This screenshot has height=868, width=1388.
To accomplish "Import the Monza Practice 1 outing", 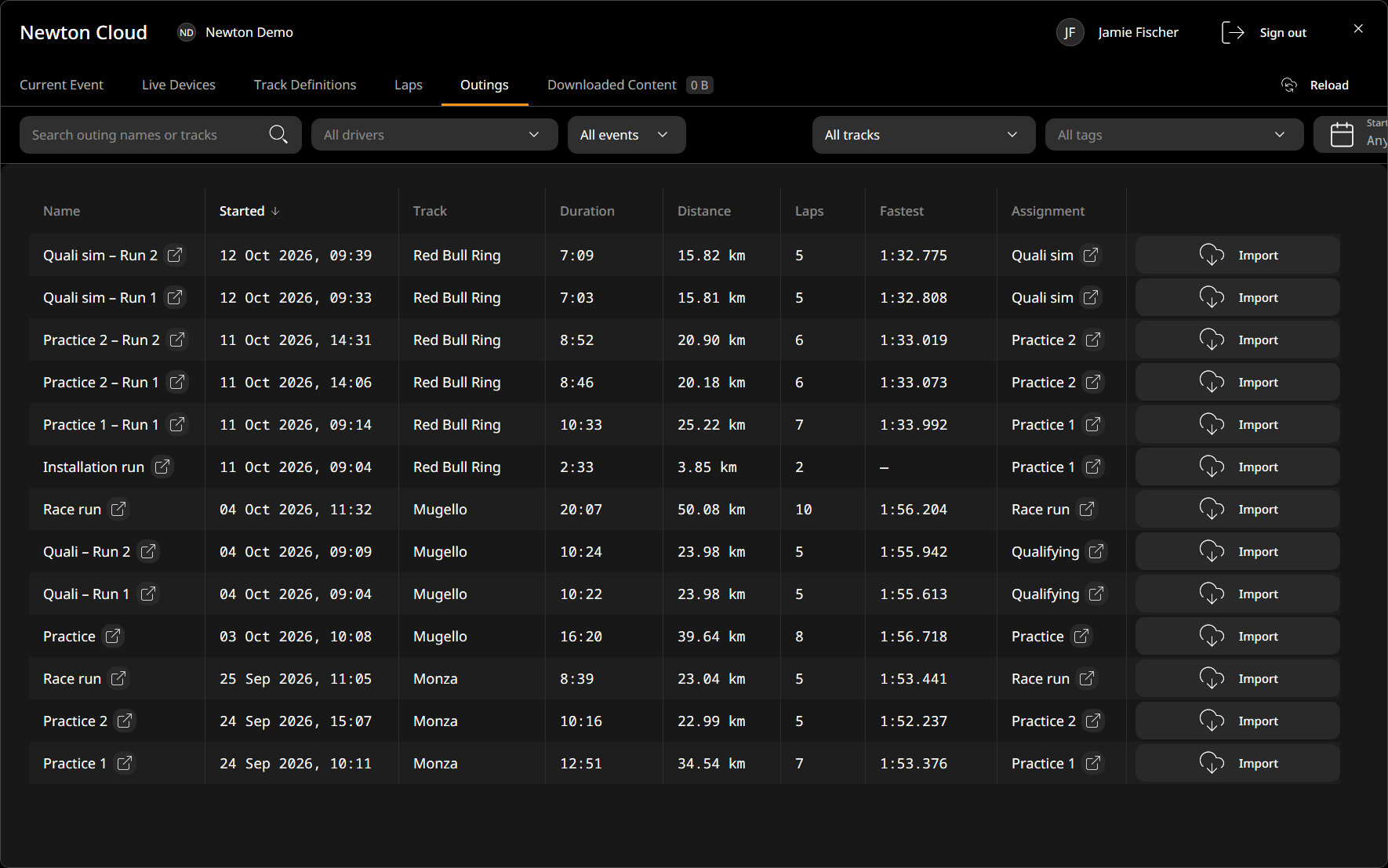I will (1237, 764).
